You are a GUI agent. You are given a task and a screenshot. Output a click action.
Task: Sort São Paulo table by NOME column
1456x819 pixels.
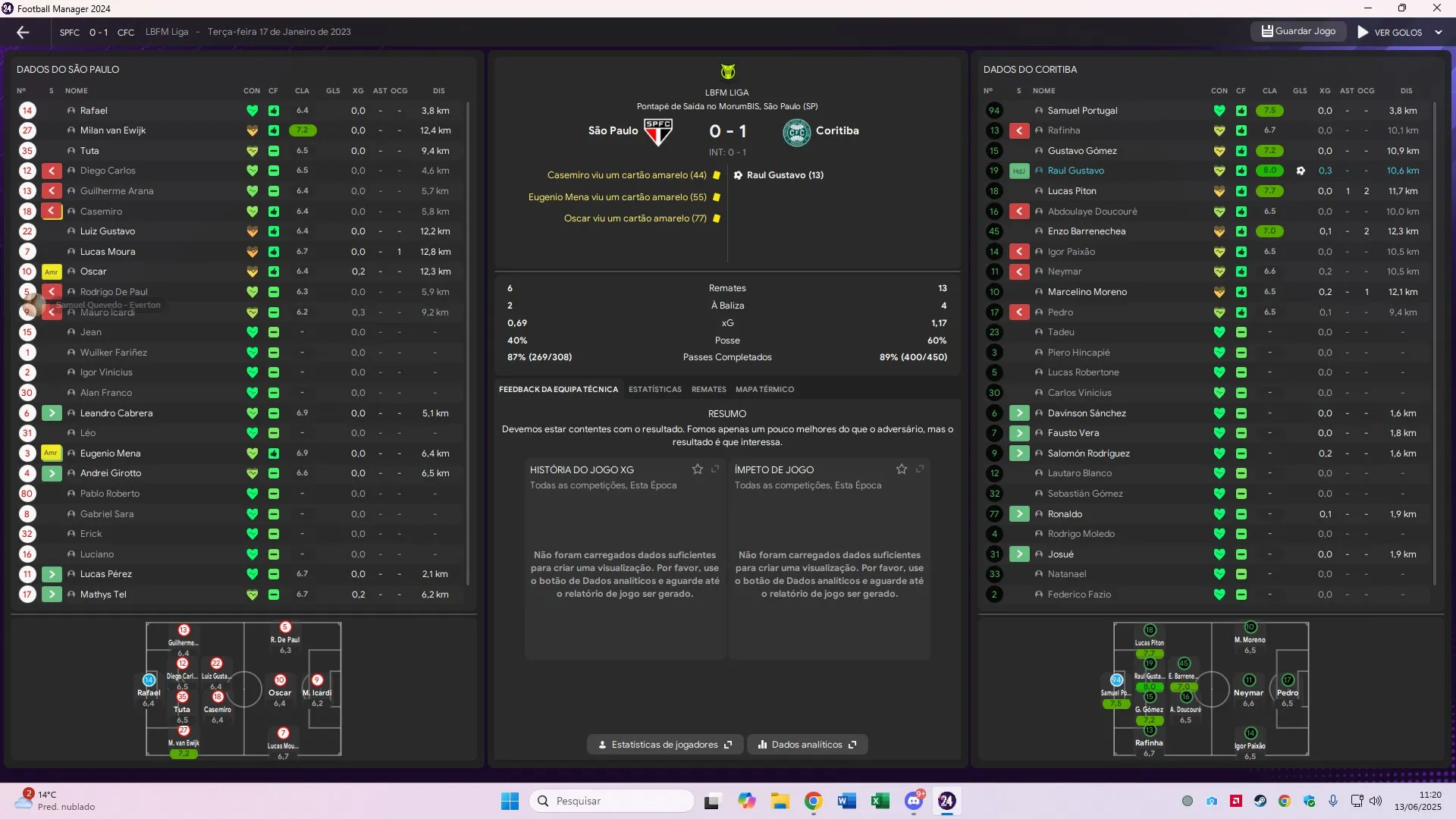pyautogui.click(x=76, y=91)
